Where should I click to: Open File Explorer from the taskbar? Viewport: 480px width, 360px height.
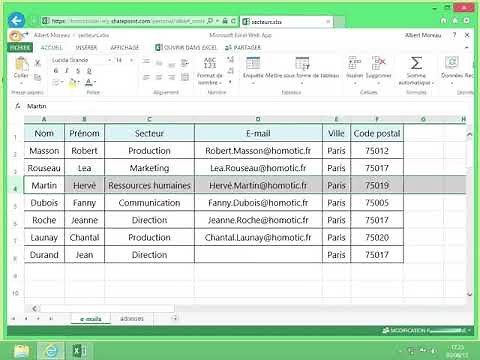[22, 351]
